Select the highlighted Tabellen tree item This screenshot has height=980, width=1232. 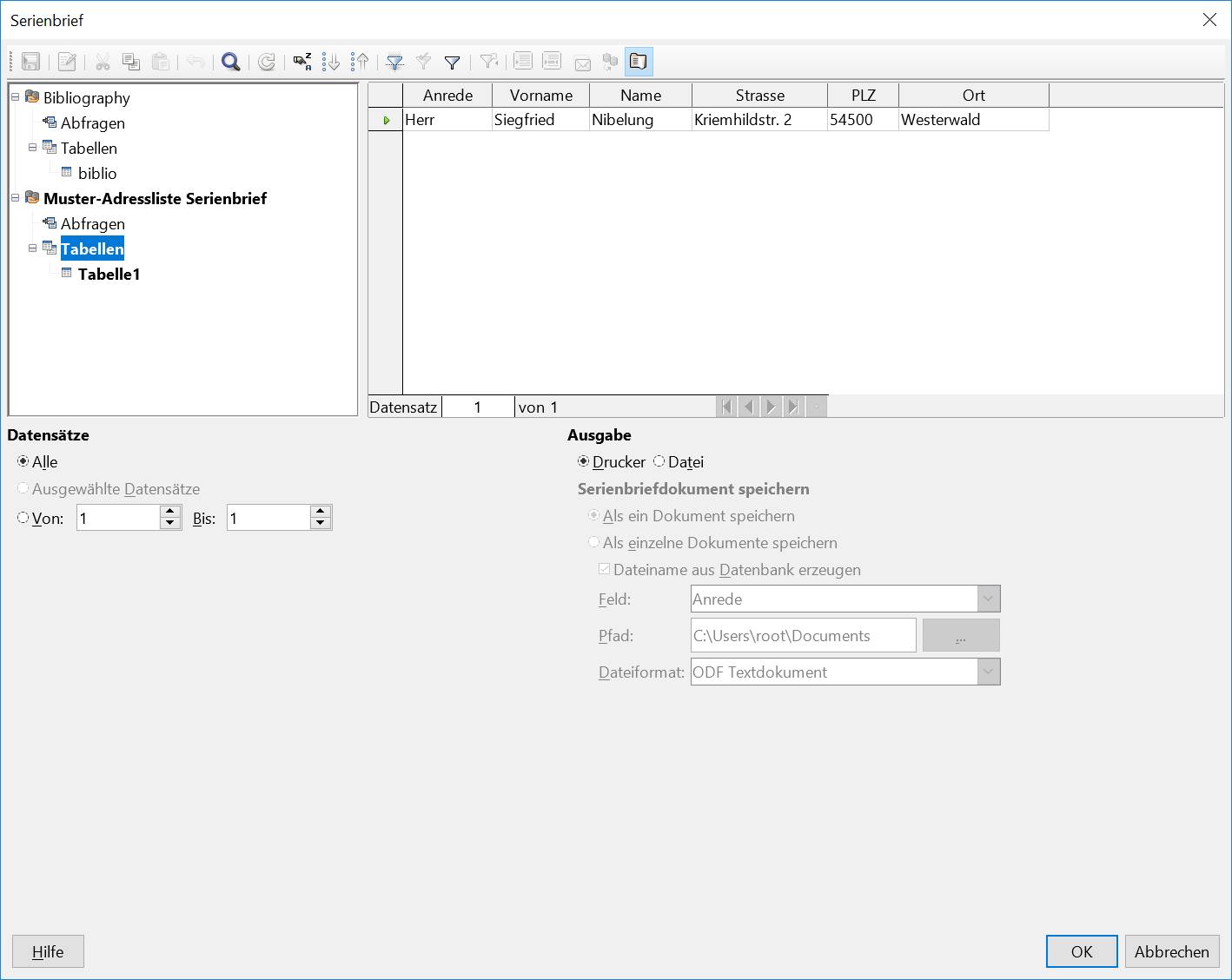(x=92, y=249)
